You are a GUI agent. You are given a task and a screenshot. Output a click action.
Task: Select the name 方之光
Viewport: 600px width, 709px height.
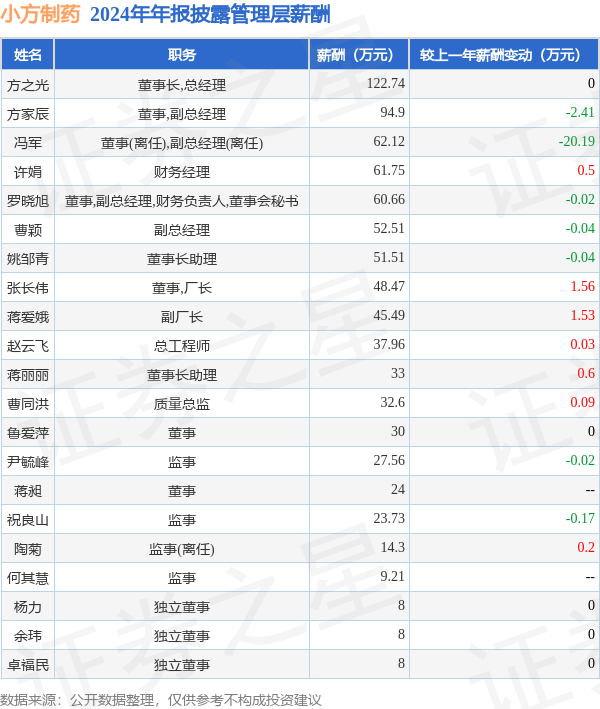click(28, 85)
